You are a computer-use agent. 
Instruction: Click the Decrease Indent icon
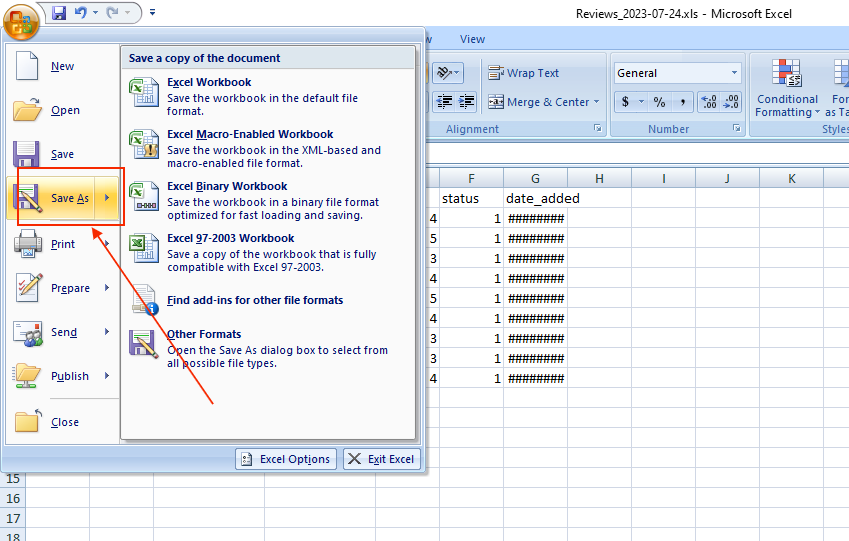tap(445, 102)
